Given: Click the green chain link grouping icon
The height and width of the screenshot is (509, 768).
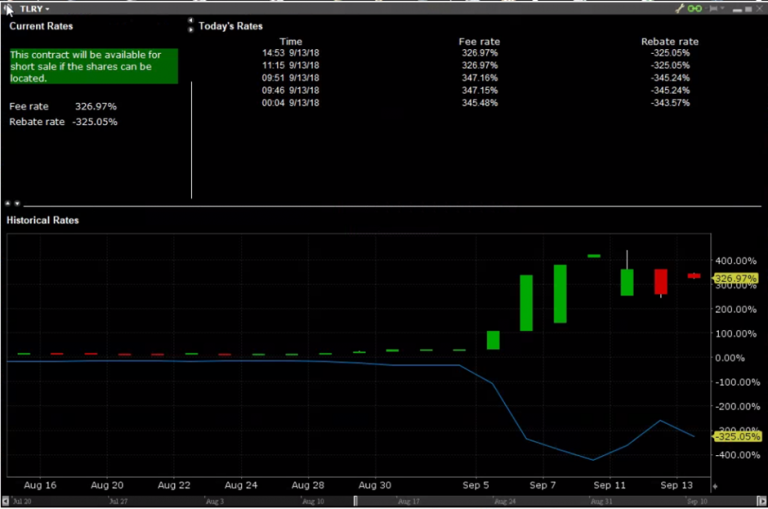Looking at the screenshot, I should click(696, 8).
